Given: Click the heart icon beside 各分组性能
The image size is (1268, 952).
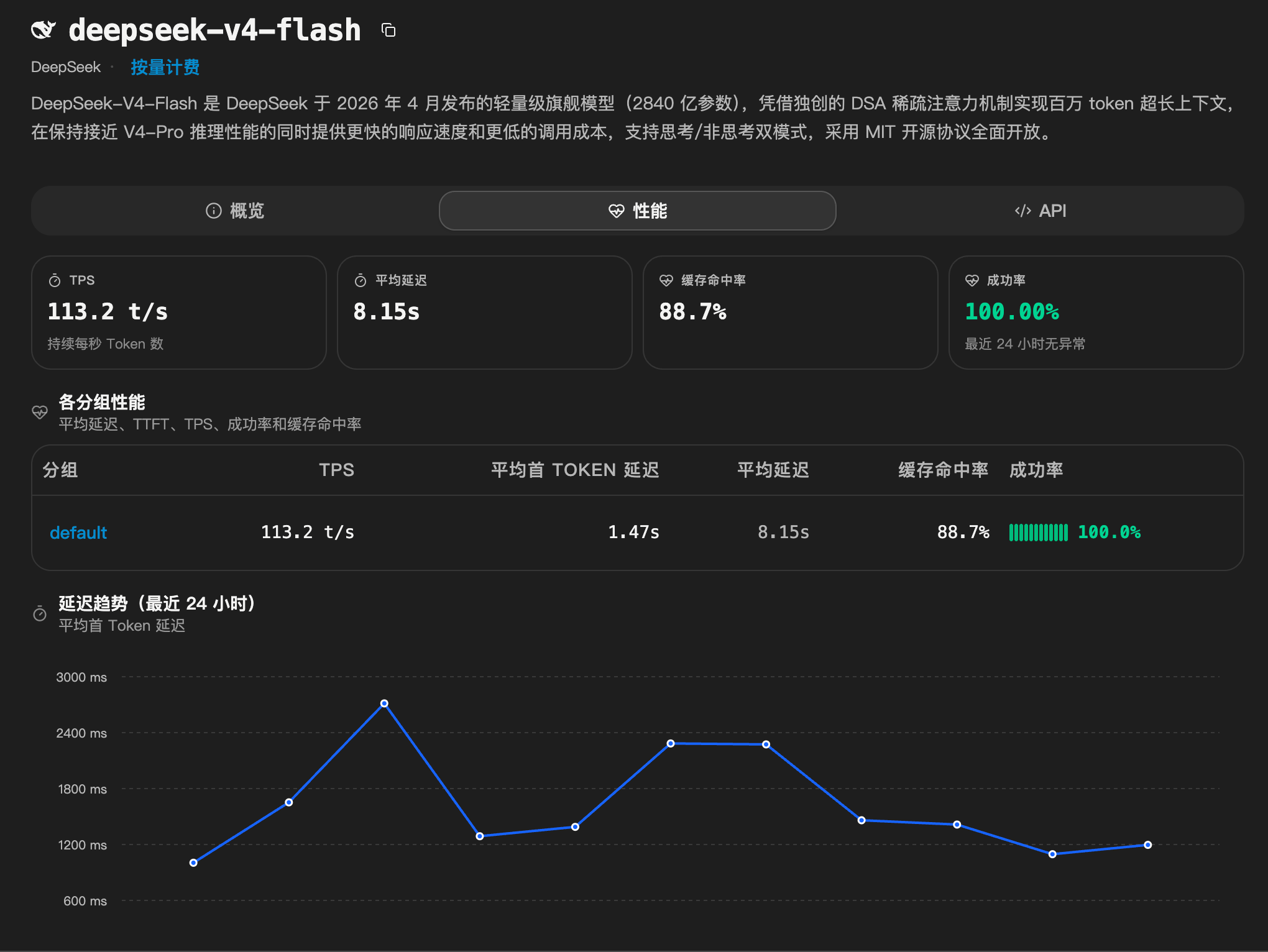Looking at the screenshot, I should pos(40,412).
